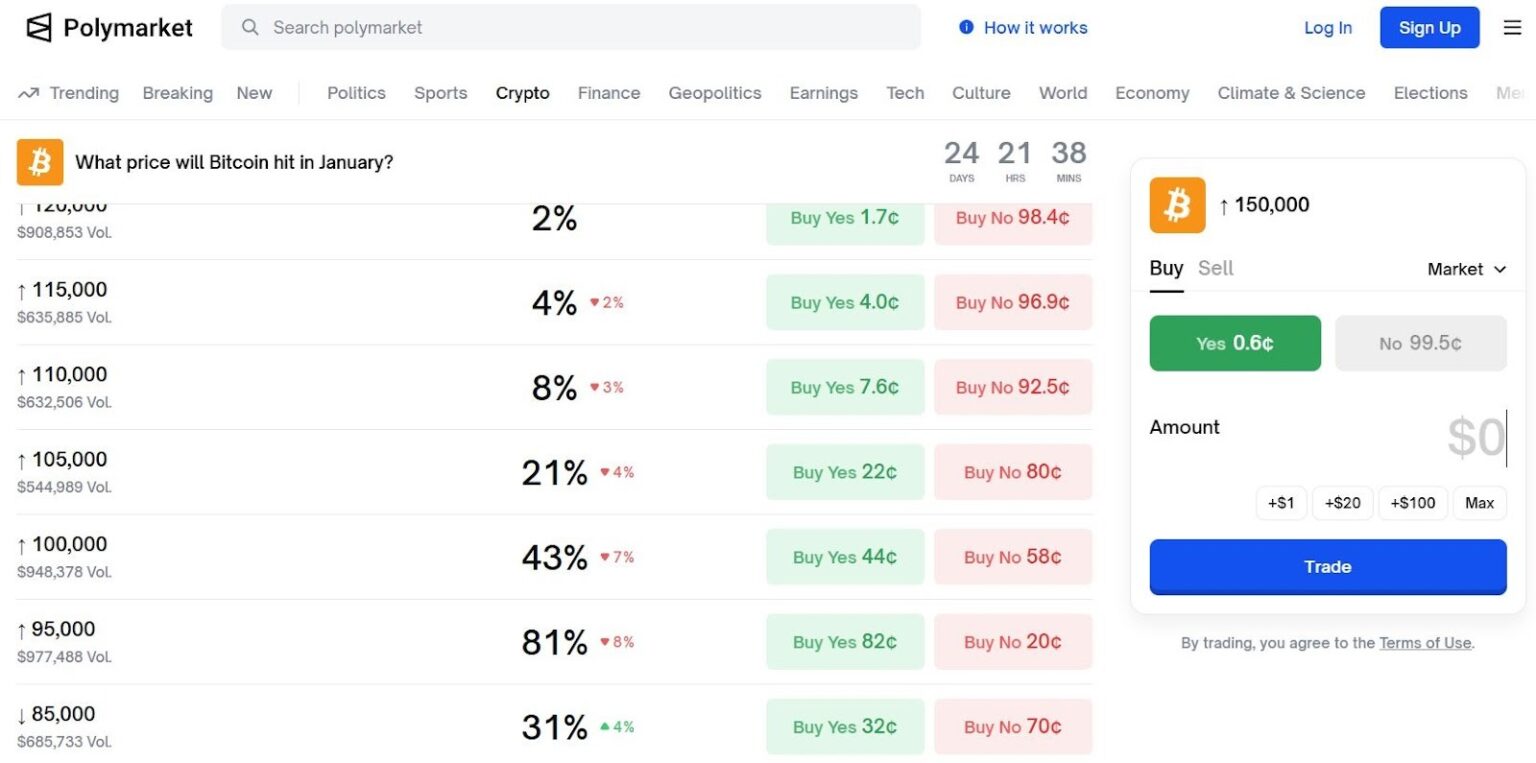Click the info icon beside How it works
The image size is (1536, 763).
pyautogui.click(x=966, y=28)
